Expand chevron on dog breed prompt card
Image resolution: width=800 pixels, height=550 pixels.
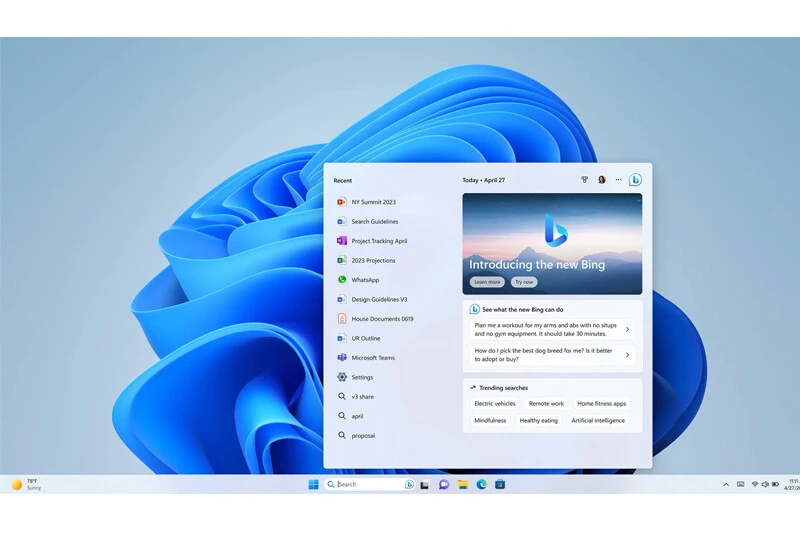coord(628,355)
